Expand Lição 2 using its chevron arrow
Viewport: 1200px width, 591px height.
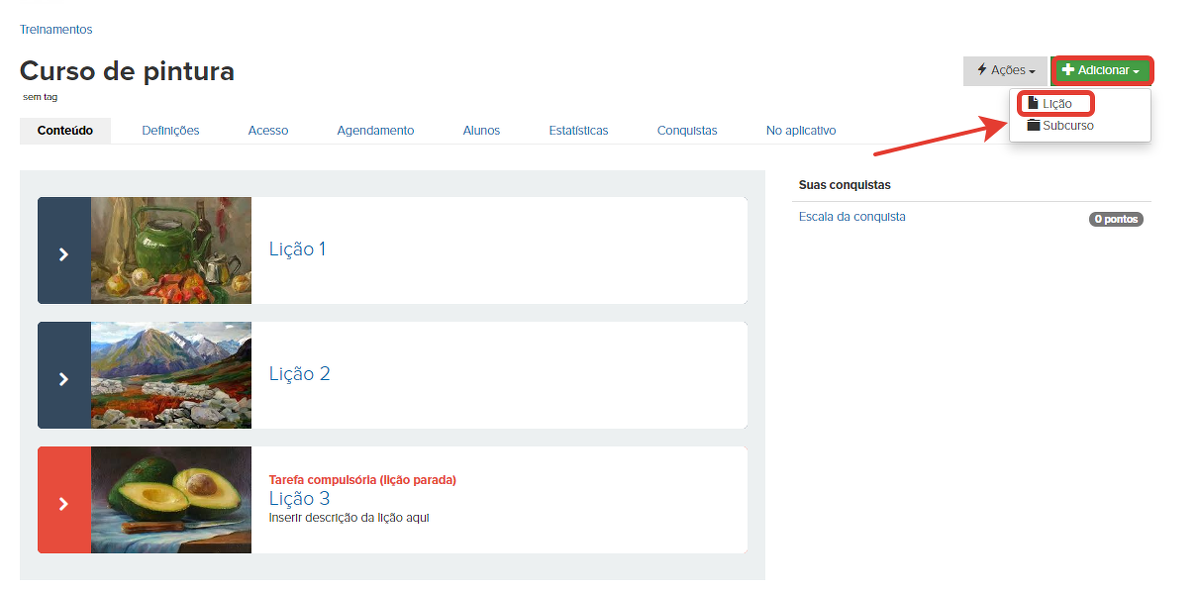[x=64, y=379]
